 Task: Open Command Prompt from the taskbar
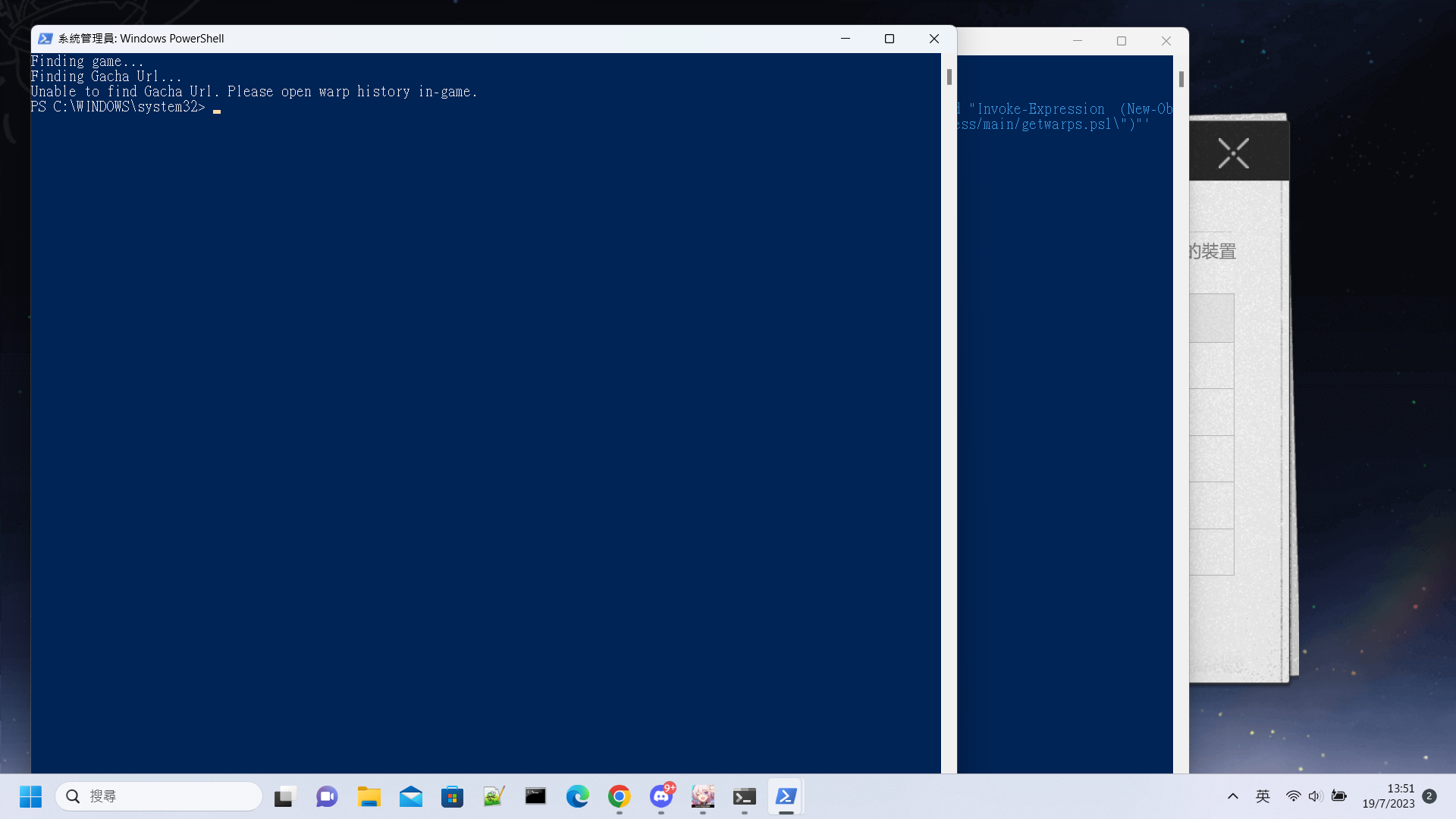point(535,796)
